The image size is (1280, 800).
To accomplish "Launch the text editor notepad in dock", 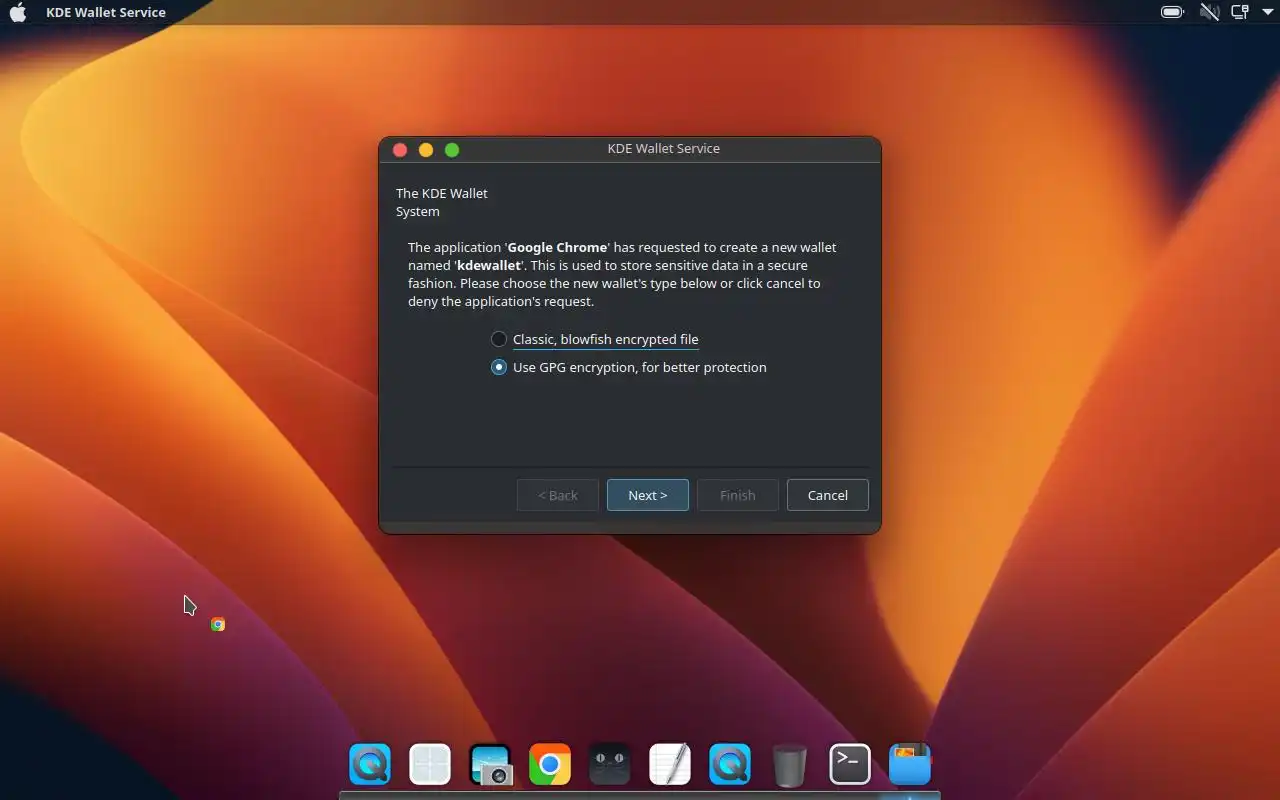I will tap(670, 765).
